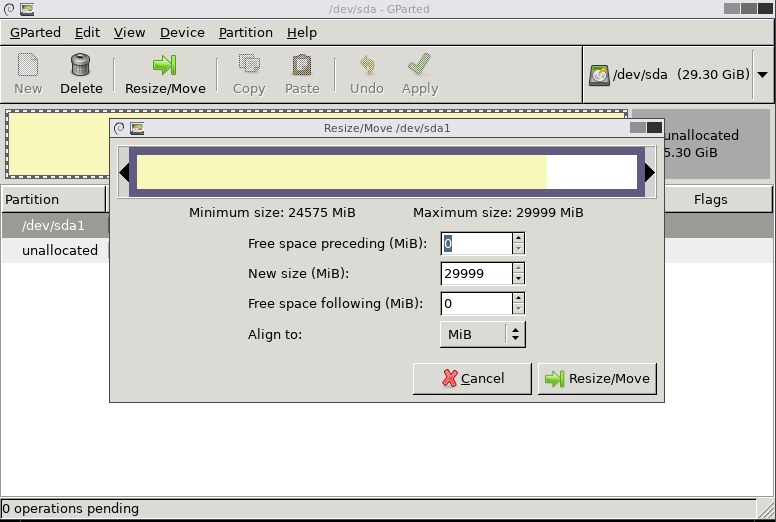The height and width of the screenshot is (522, 776).
Task: Click the window menu swirl icon in main title bar
Action: coord(9,9)
